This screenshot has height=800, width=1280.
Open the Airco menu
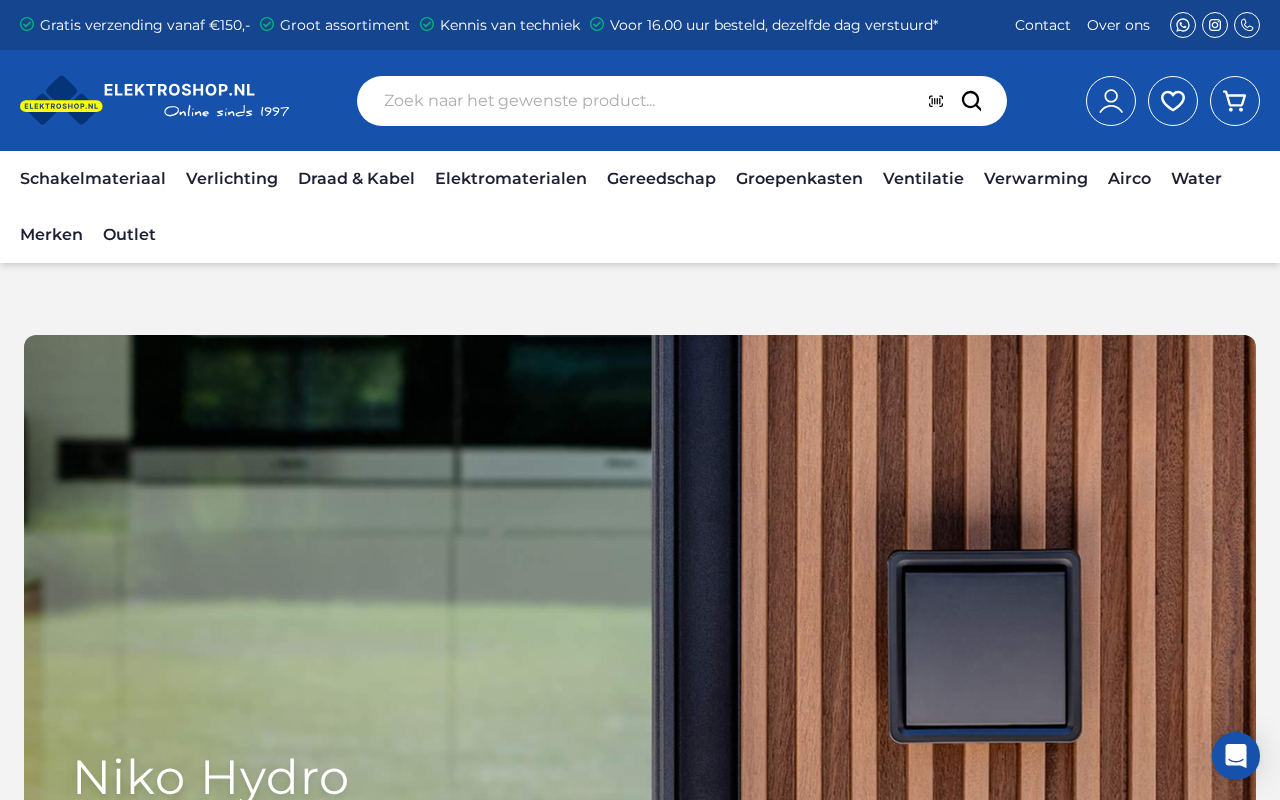(x=1129, y=179)
